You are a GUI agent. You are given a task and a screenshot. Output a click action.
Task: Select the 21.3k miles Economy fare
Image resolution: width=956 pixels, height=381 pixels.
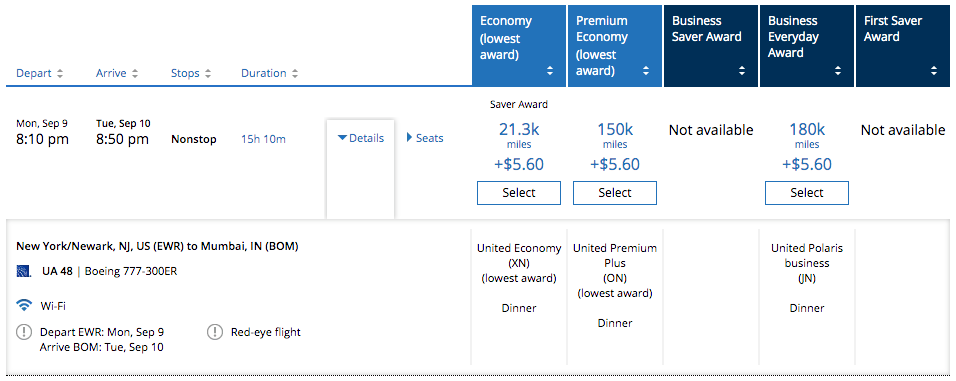click(x=519, y=193)
